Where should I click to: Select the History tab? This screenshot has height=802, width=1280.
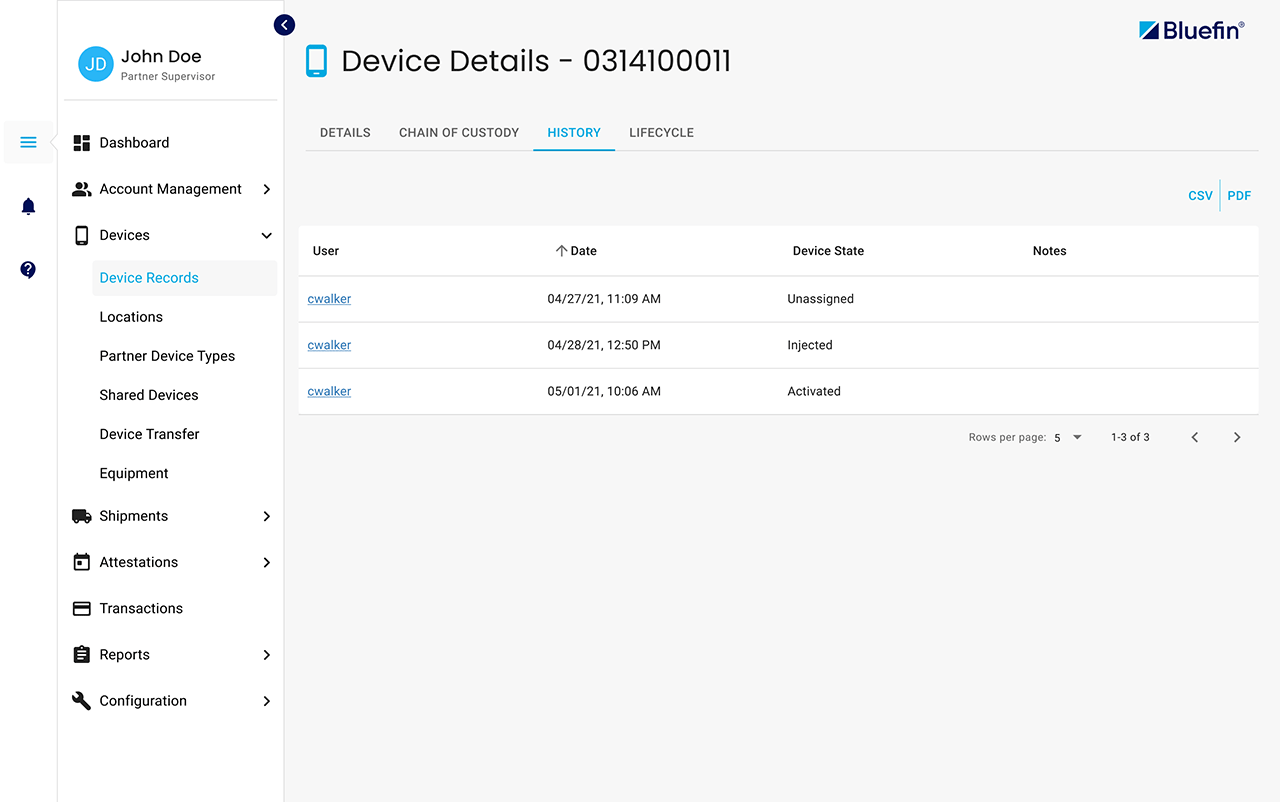574,133
